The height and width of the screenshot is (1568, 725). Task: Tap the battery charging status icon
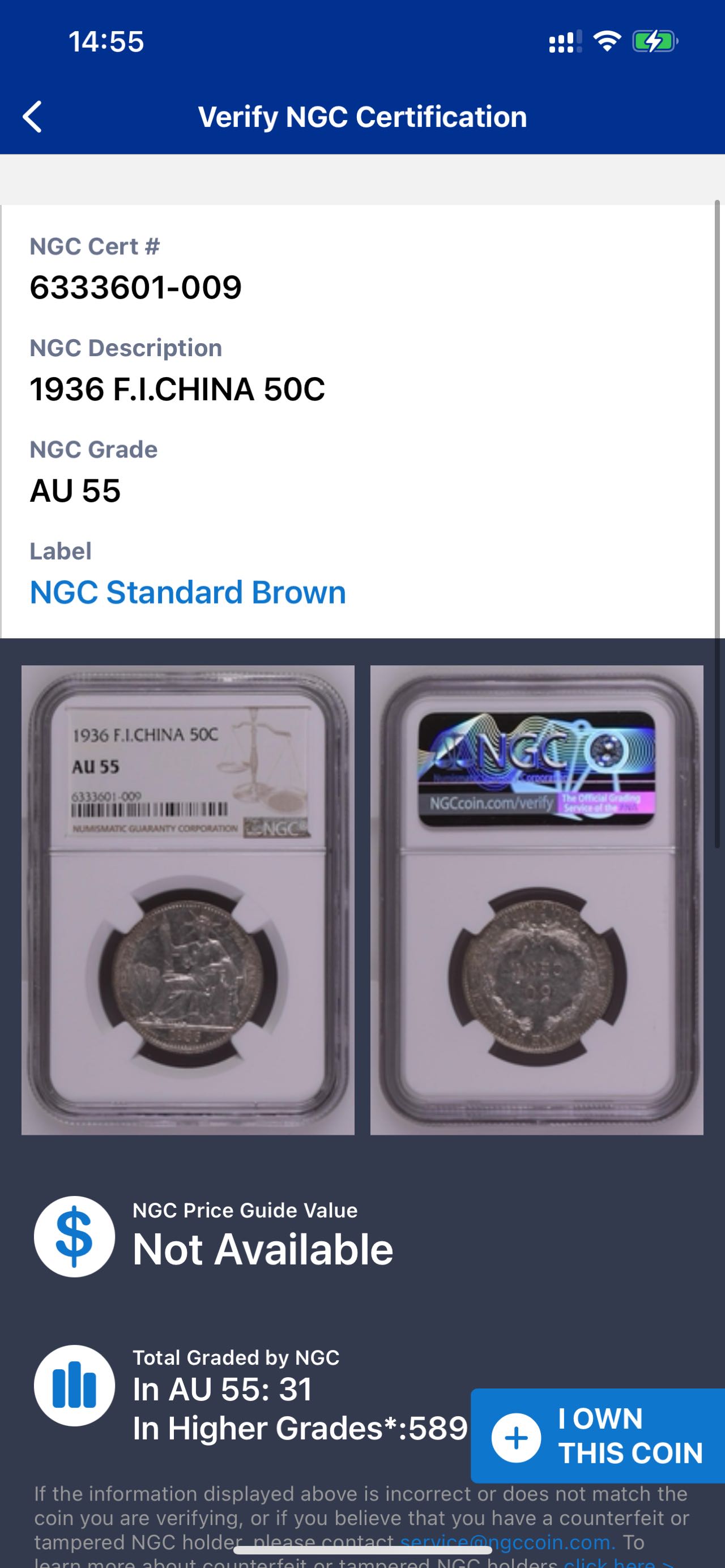point(655,41)
